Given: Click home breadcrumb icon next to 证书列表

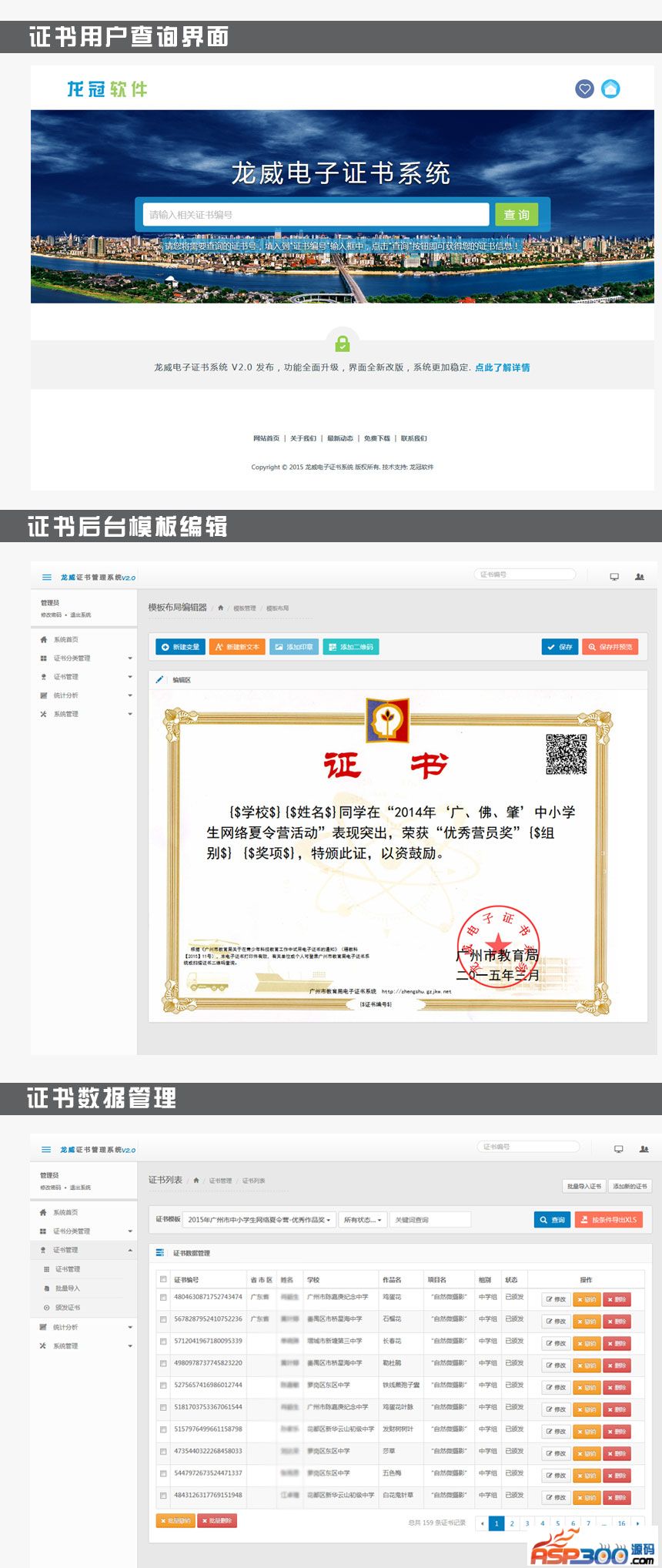Looking at the screenshot, I should click(x=196, y=1181).
